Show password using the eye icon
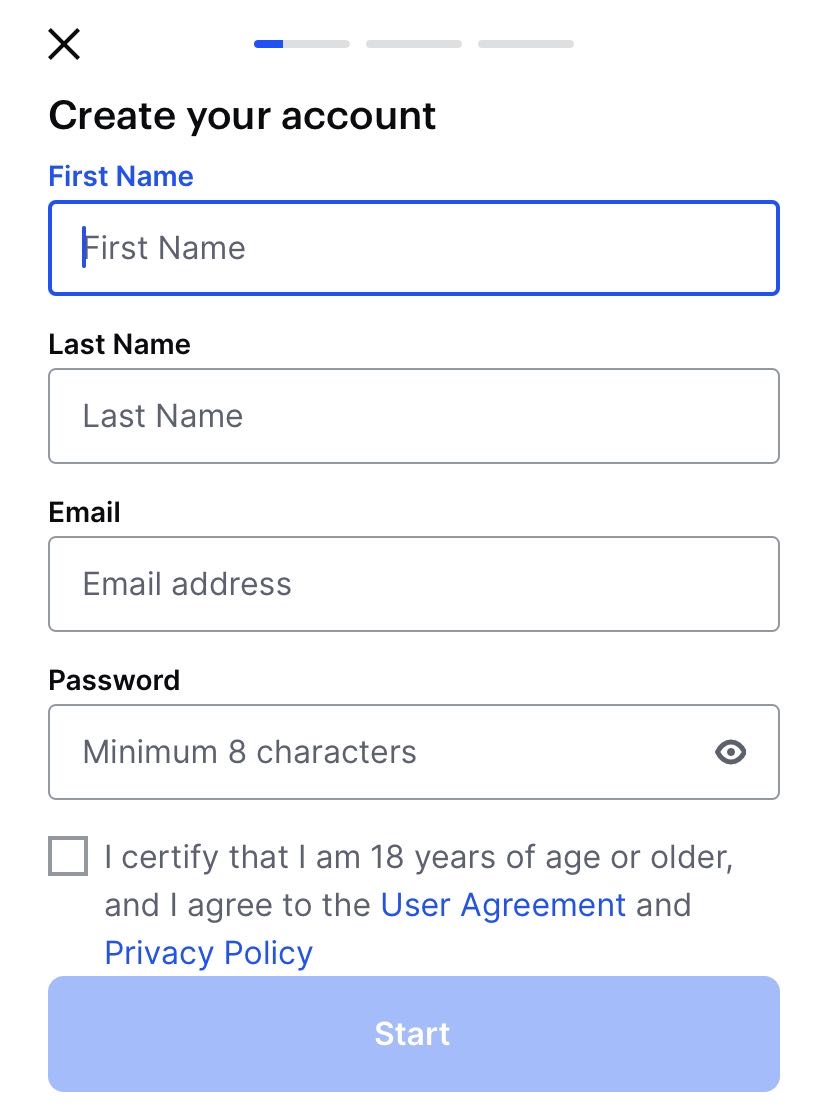This screenshot has height=1102, width=828. coord(730,752)
